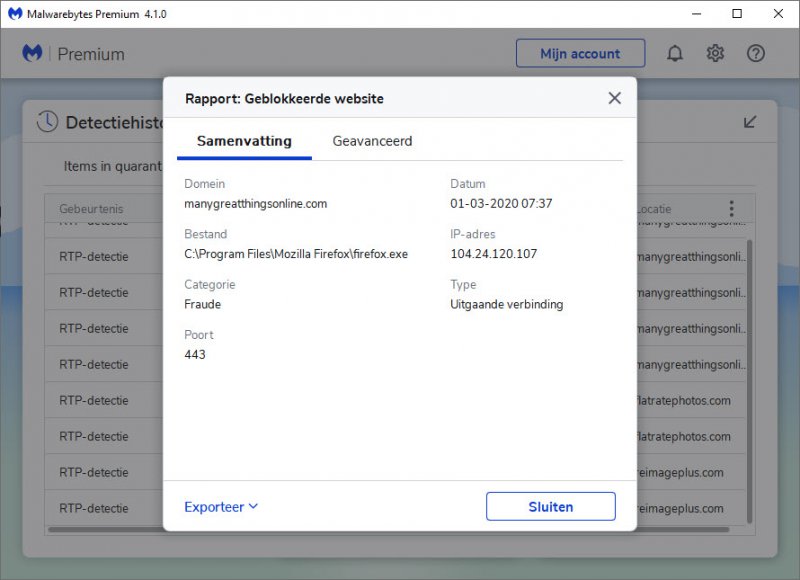Click the category value Fraude
Image resolution: width=800 pixels, height=580 pixels.
click(x=203, y=305)
